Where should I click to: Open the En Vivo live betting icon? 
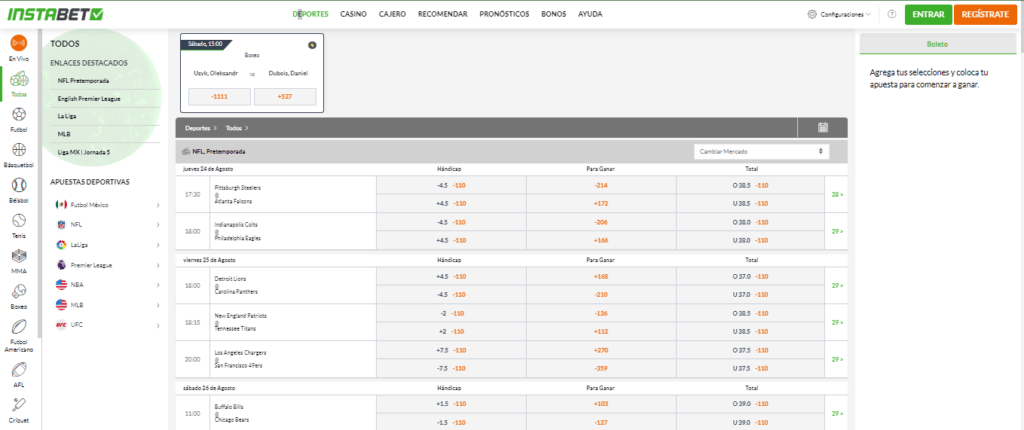coord(19,44)
